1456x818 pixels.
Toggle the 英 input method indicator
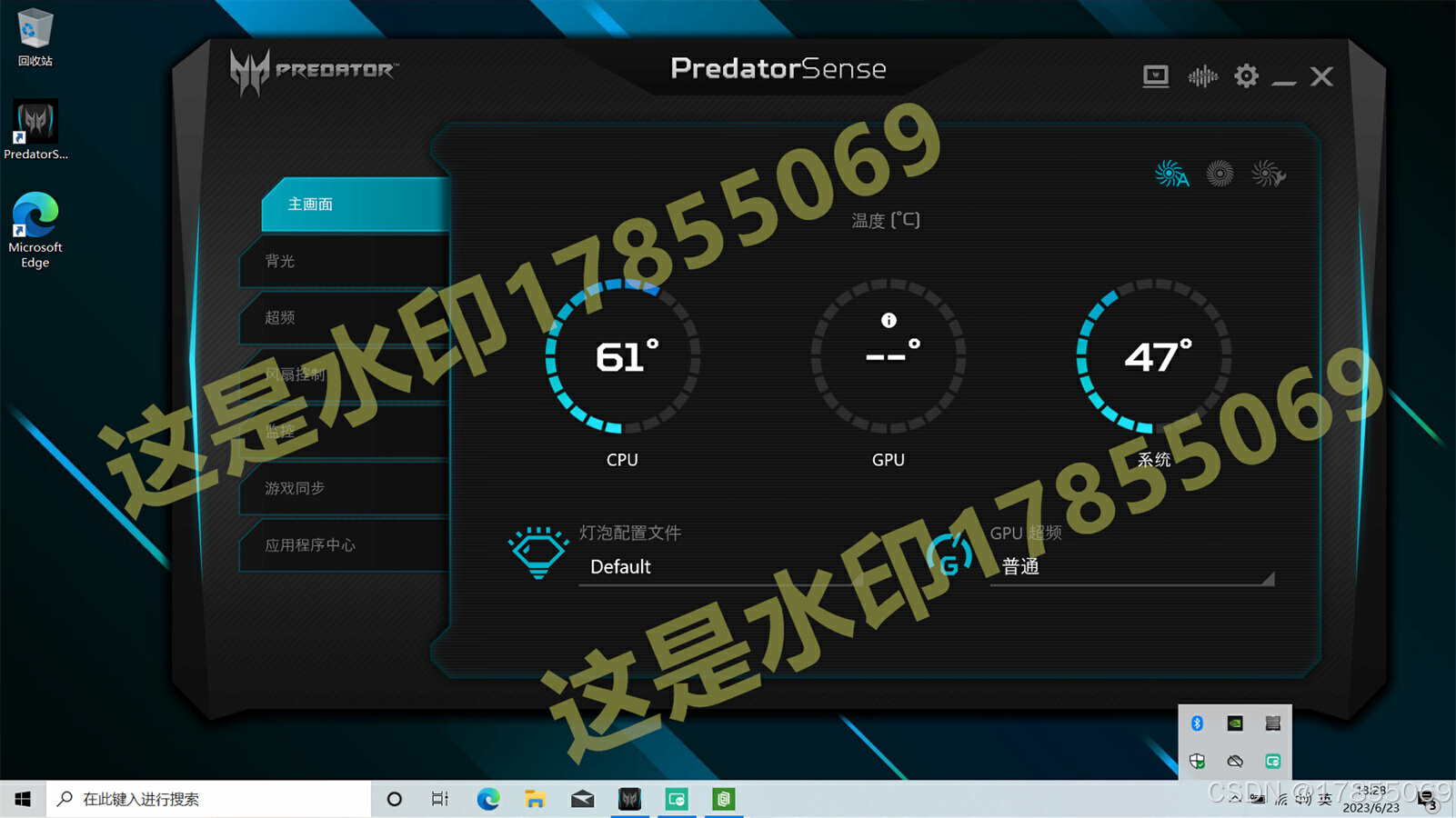[1326, 799]
